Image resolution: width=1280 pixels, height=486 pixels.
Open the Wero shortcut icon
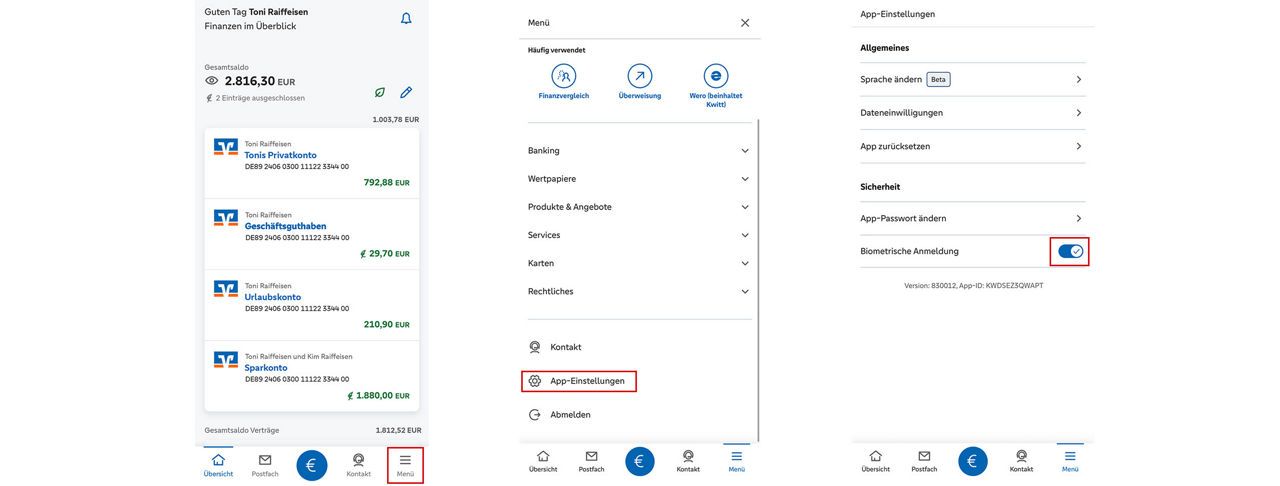pyautogui.click(x=715, y=76)
